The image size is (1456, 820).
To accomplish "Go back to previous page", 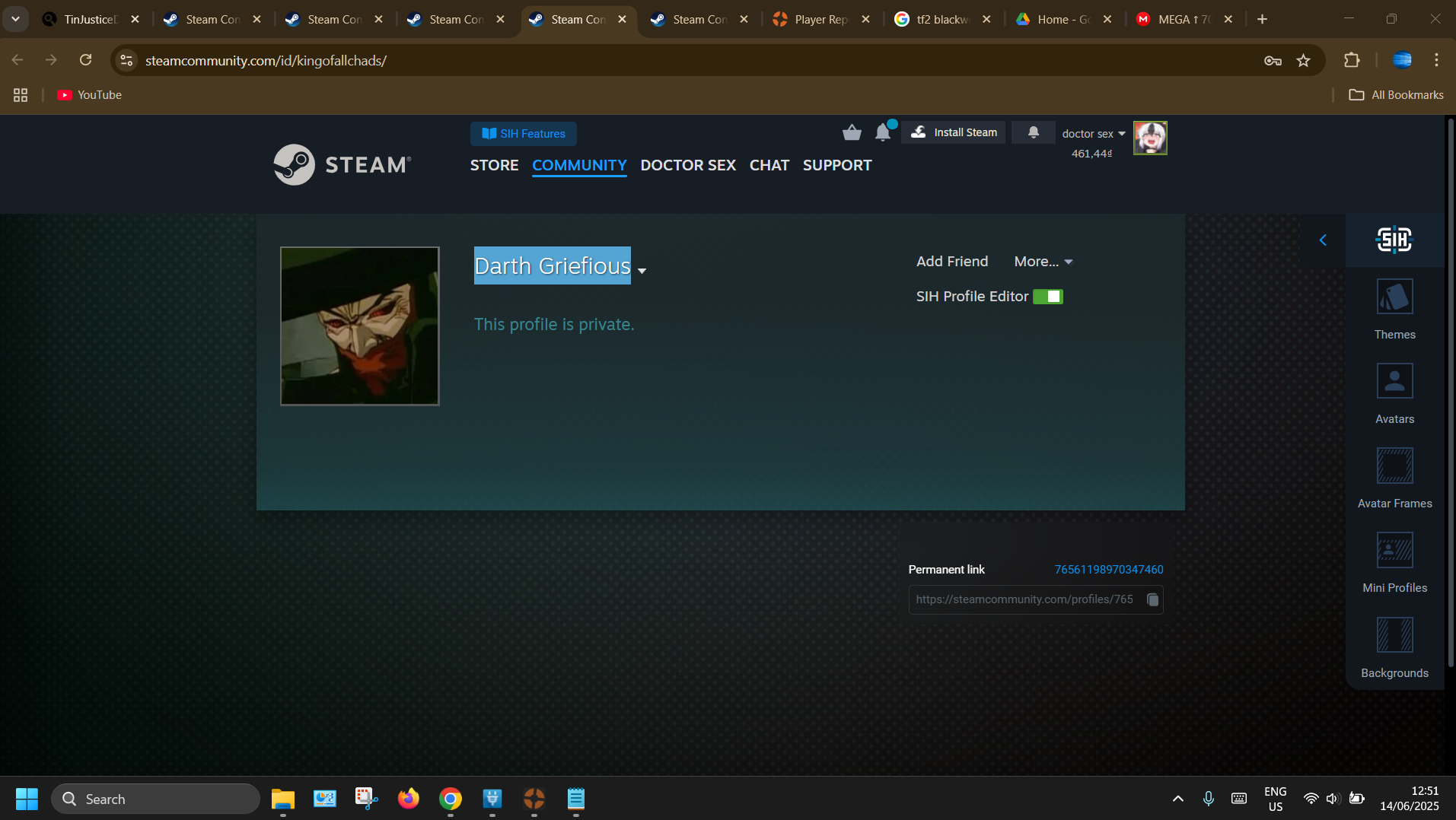I will click(18, 60).
